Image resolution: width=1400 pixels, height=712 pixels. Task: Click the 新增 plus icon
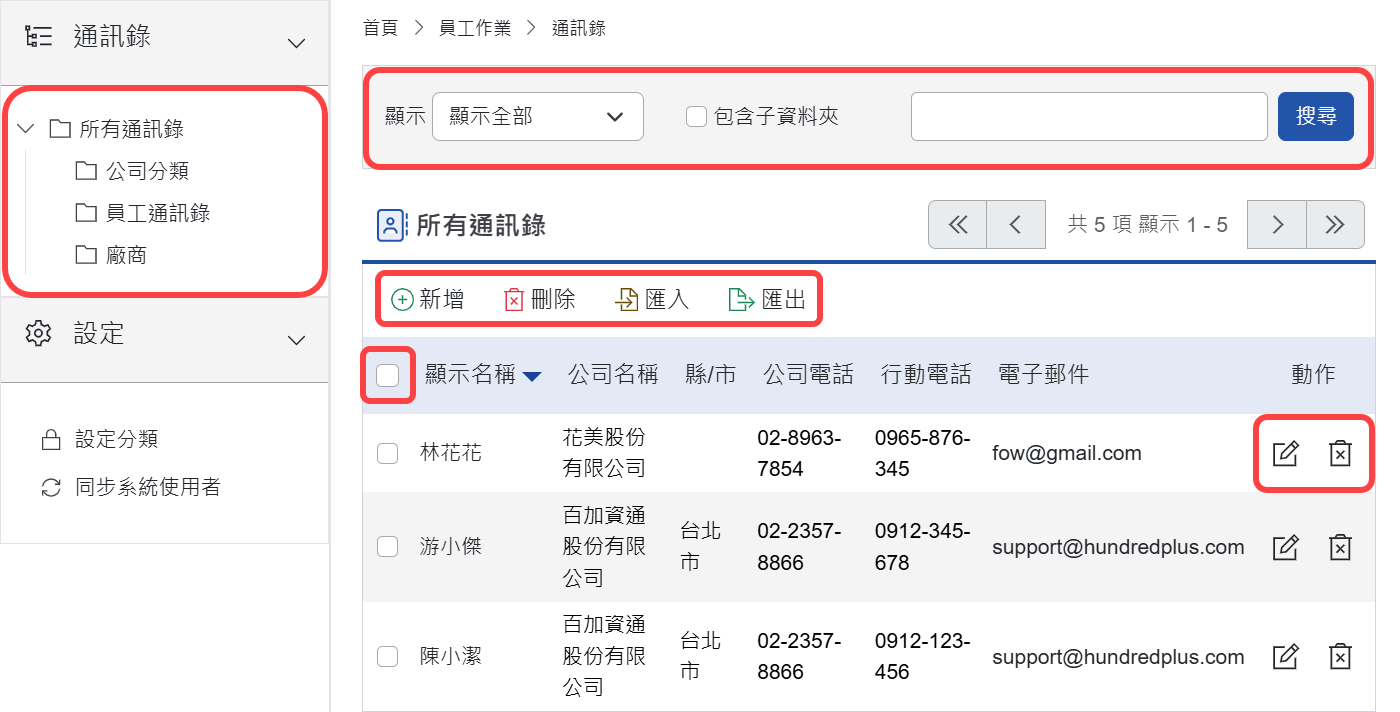[x=402, y=300]
